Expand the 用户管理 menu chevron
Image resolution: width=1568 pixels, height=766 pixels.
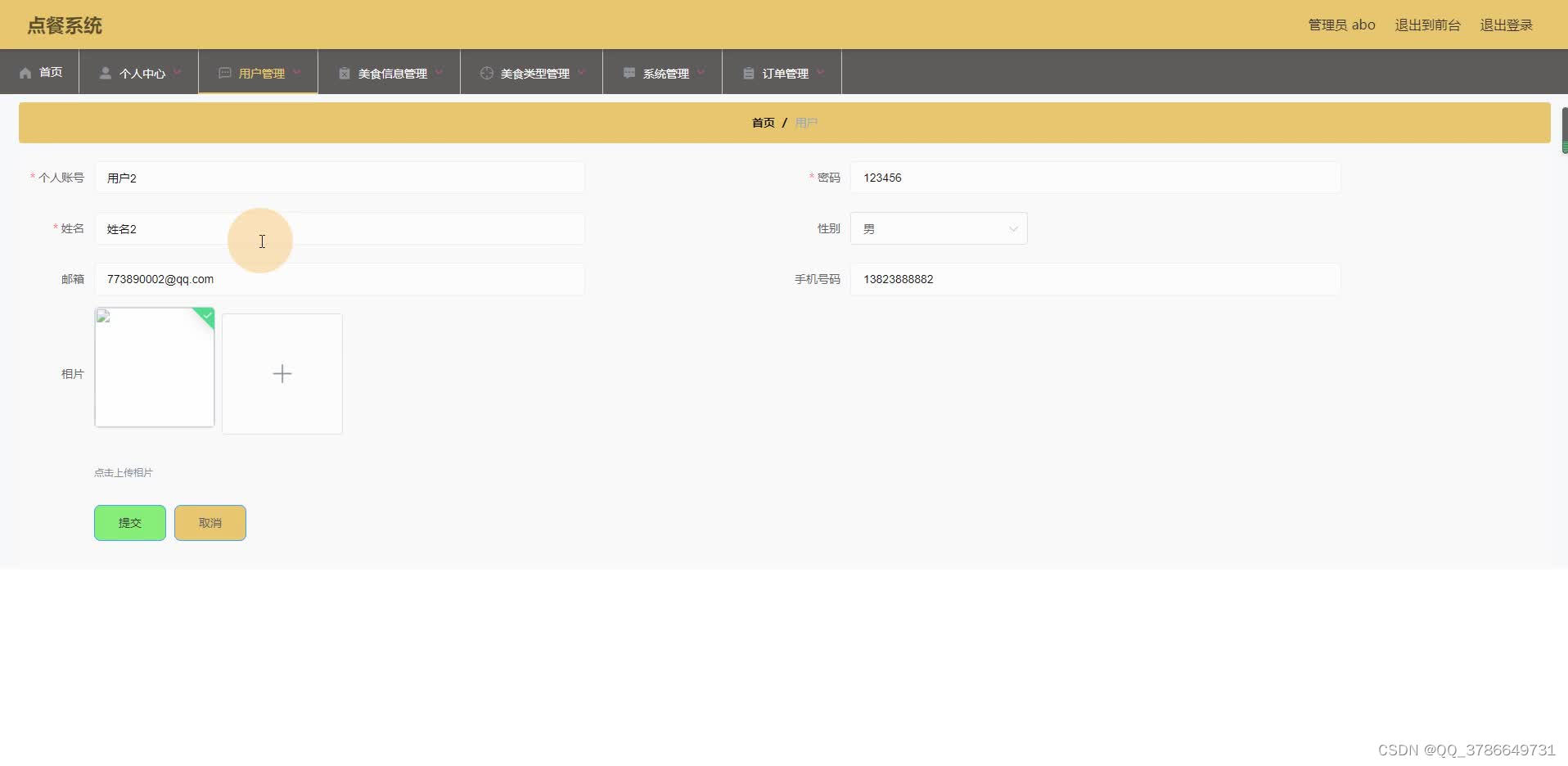296,72
